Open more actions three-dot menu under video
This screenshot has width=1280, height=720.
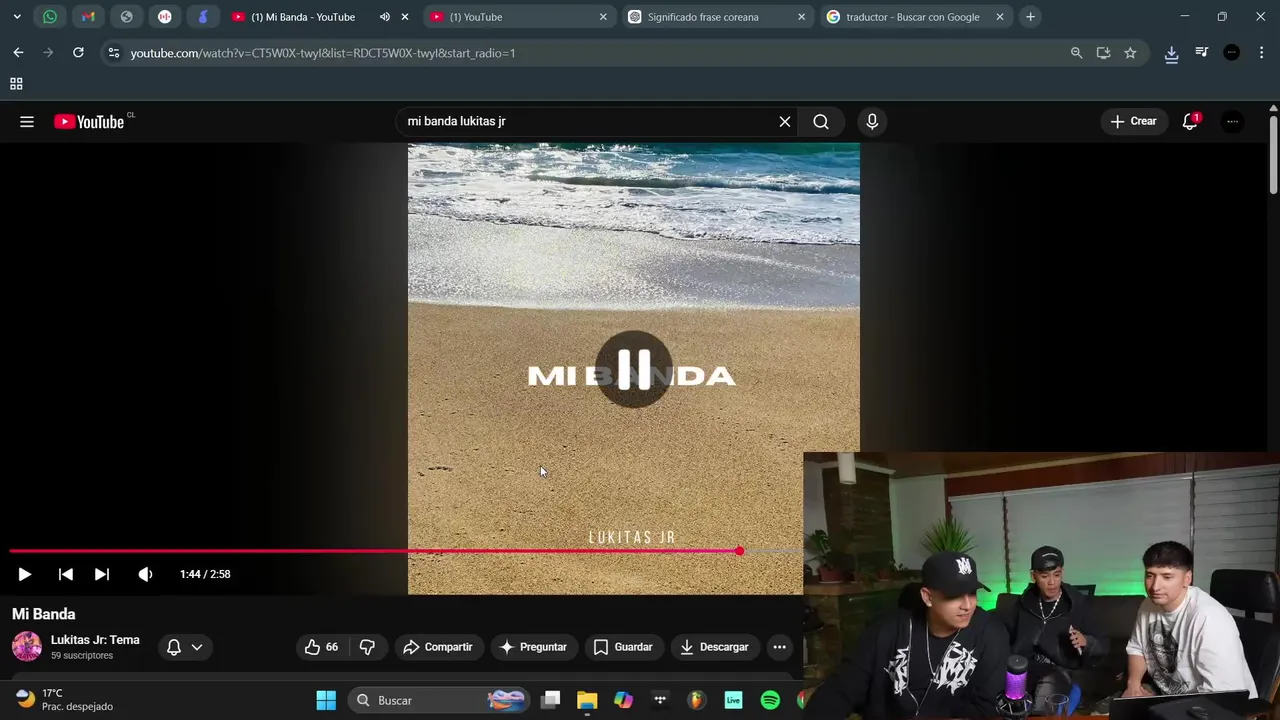point(779,647)
